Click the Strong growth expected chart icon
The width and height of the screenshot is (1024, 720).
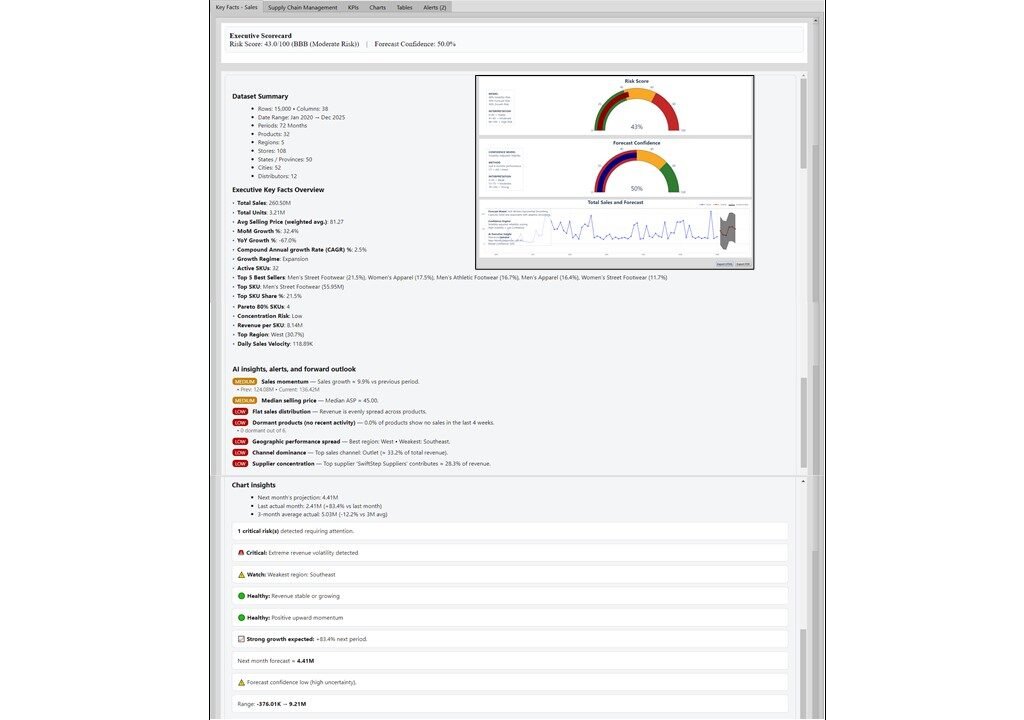241,639
